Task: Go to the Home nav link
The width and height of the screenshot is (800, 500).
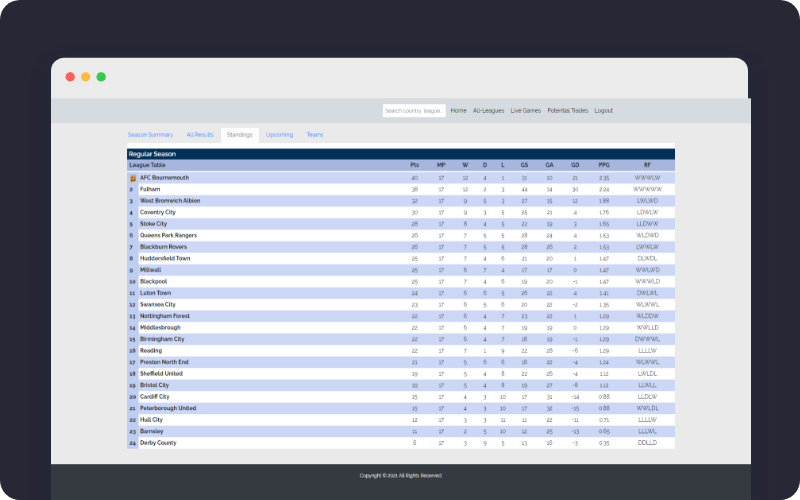Action: pyautogui.click(x=458, y=111)
